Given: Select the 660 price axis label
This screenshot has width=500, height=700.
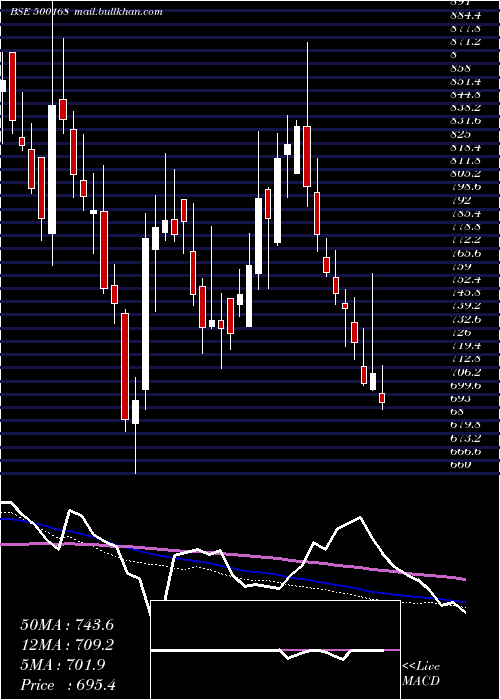Looking at the screenshot, I should (x=460, y=464).
